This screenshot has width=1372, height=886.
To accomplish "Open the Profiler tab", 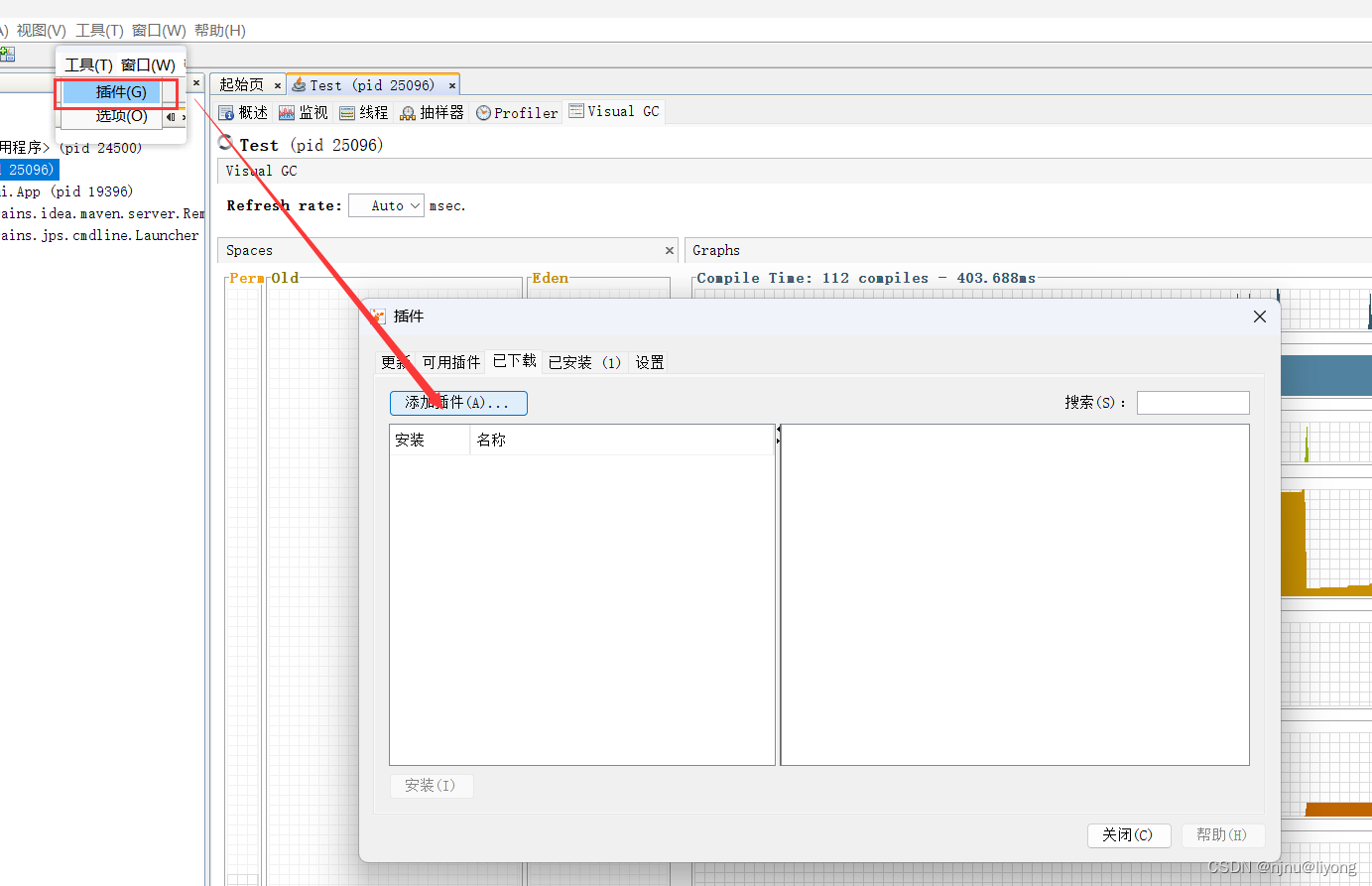I will click(517, 113).
